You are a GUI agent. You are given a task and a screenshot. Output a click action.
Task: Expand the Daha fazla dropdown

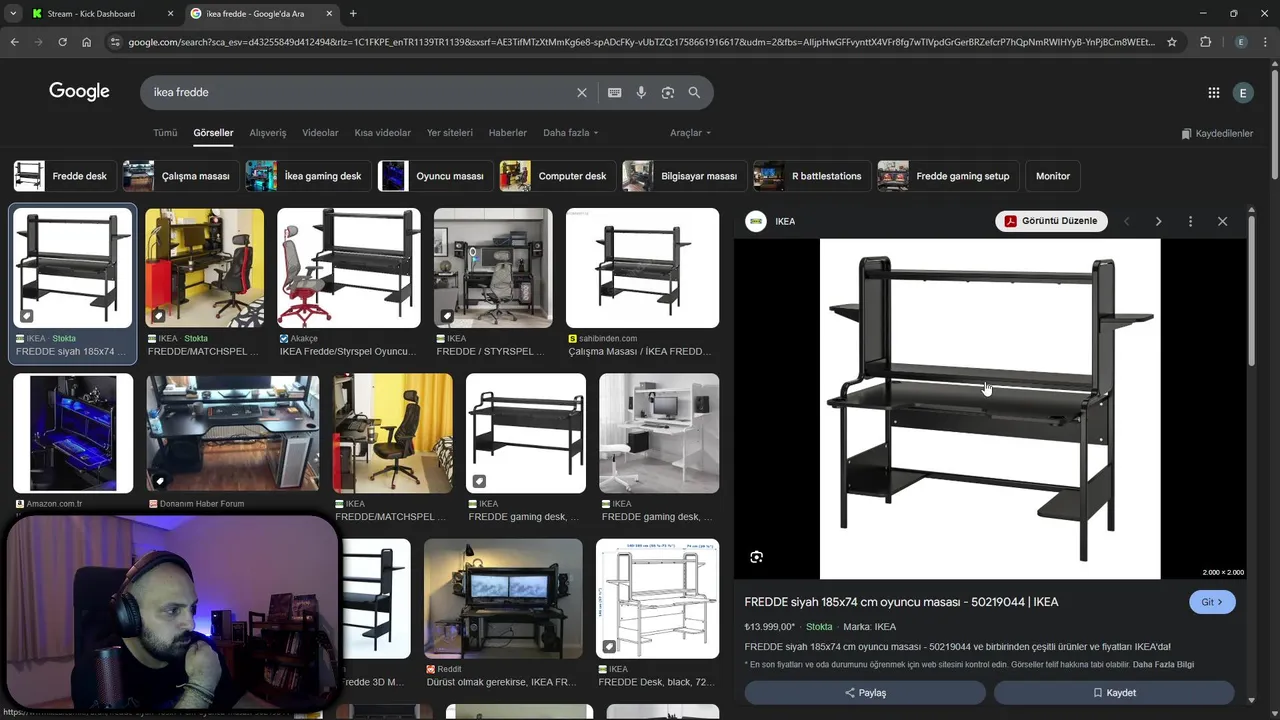[570, 133]
